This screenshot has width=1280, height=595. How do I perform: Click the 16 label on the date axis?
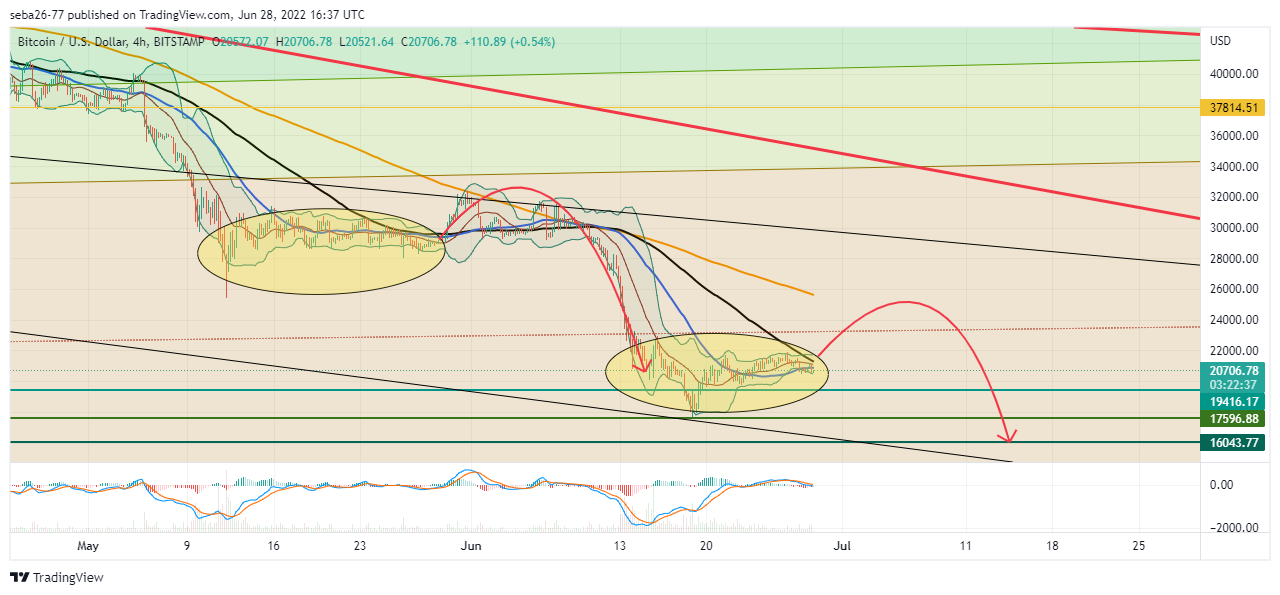point(273,546)
